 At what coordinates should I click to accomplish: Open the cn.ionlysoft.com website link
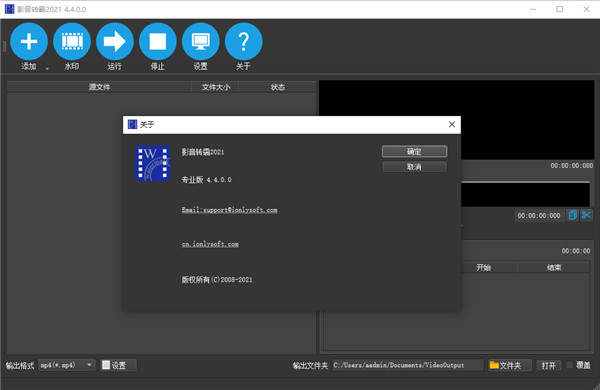[210, 244]
